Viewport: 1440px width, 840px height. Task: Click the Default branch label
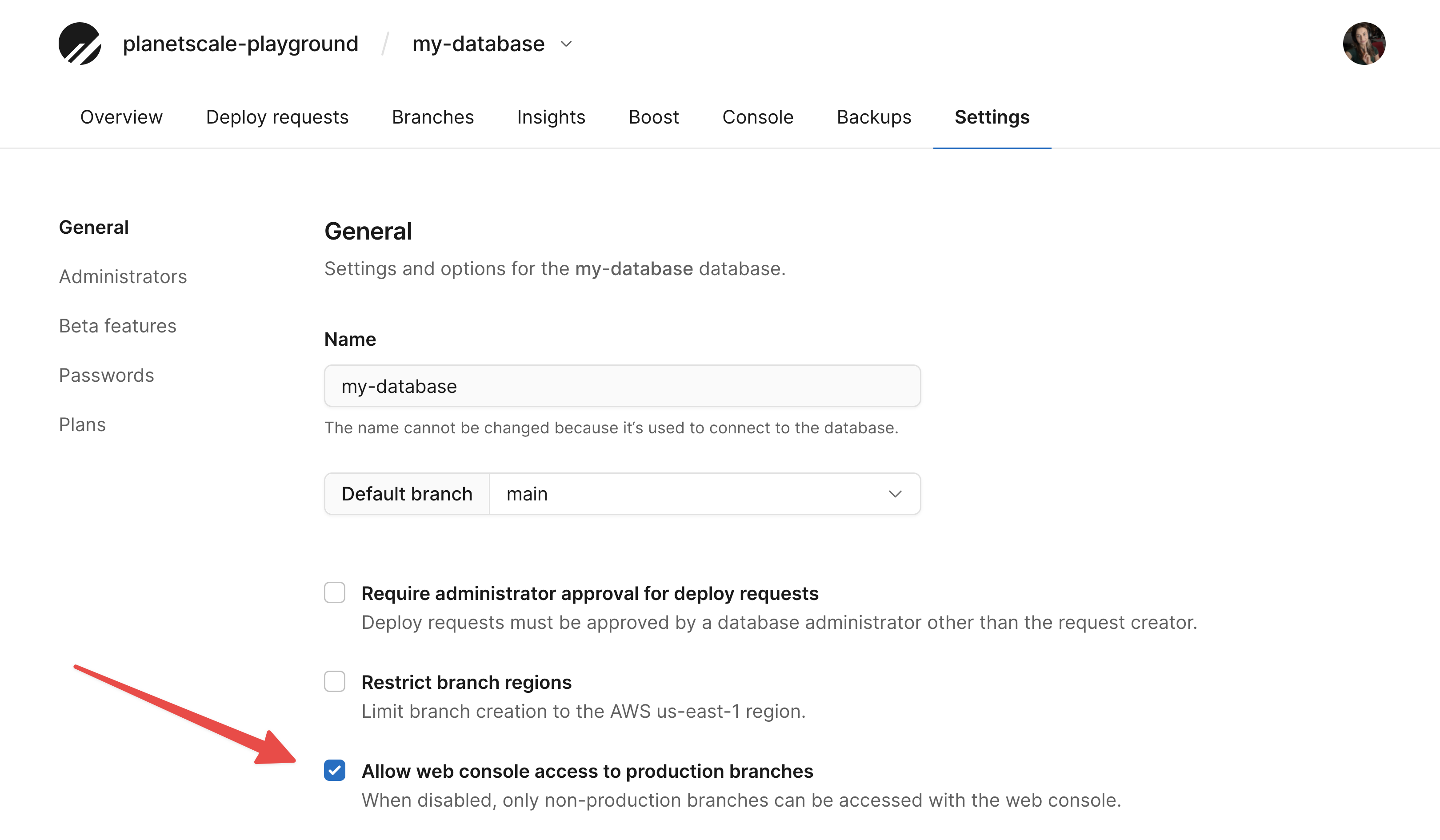click(x=407, y=493)
